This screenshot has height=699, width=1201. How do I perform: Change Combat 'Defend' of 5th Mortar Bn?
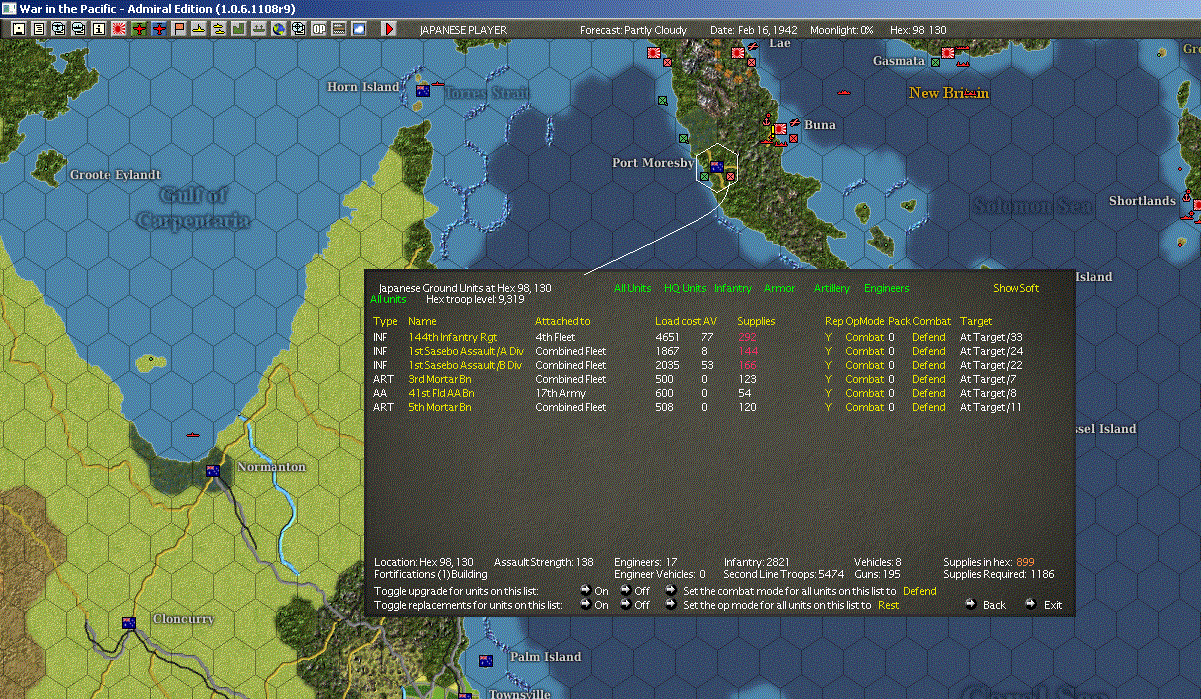pos(928,407)
